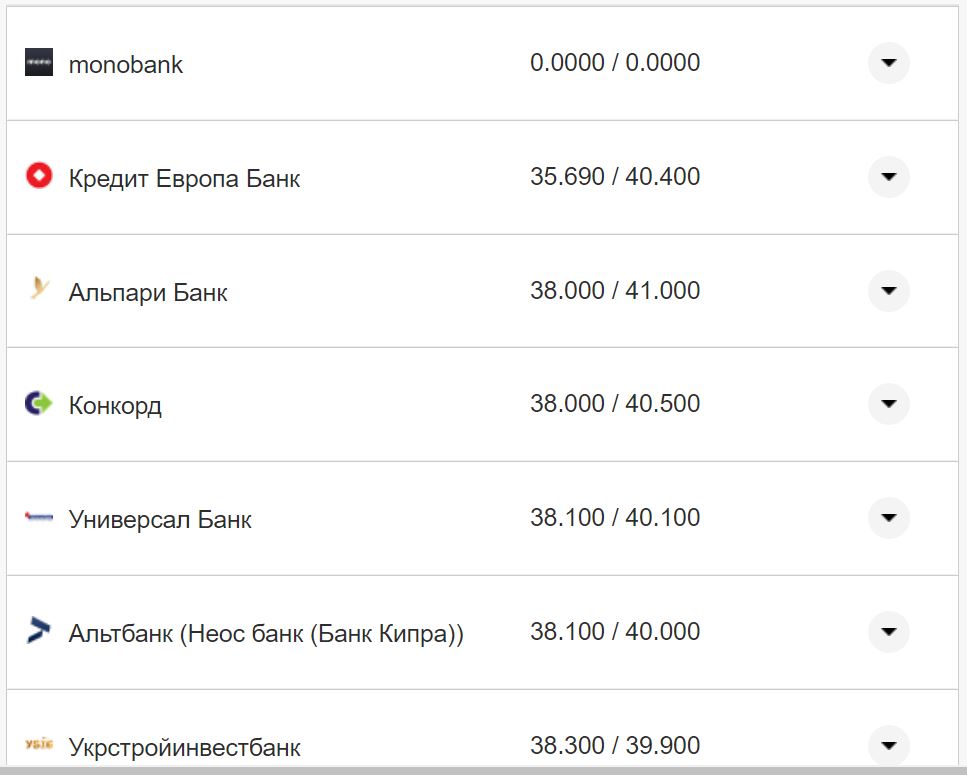Click the Конкорд bank name
This screenshot has height=775, width=967.
(115, 406)
